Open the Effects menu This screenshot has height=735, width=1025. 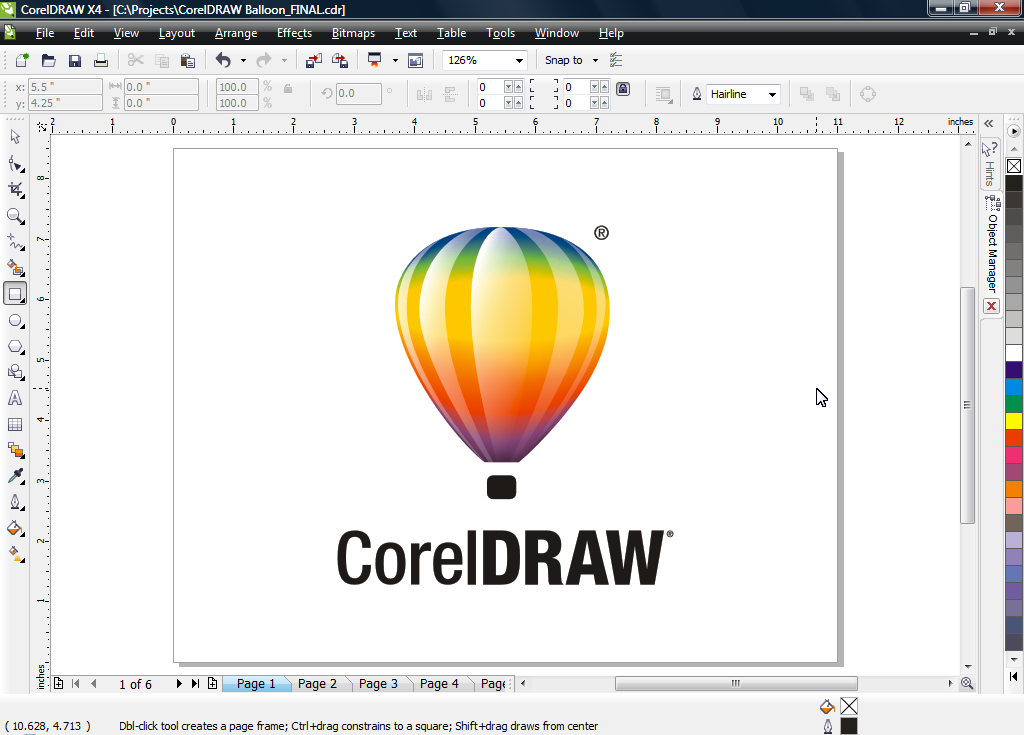(x=294, y=33)
